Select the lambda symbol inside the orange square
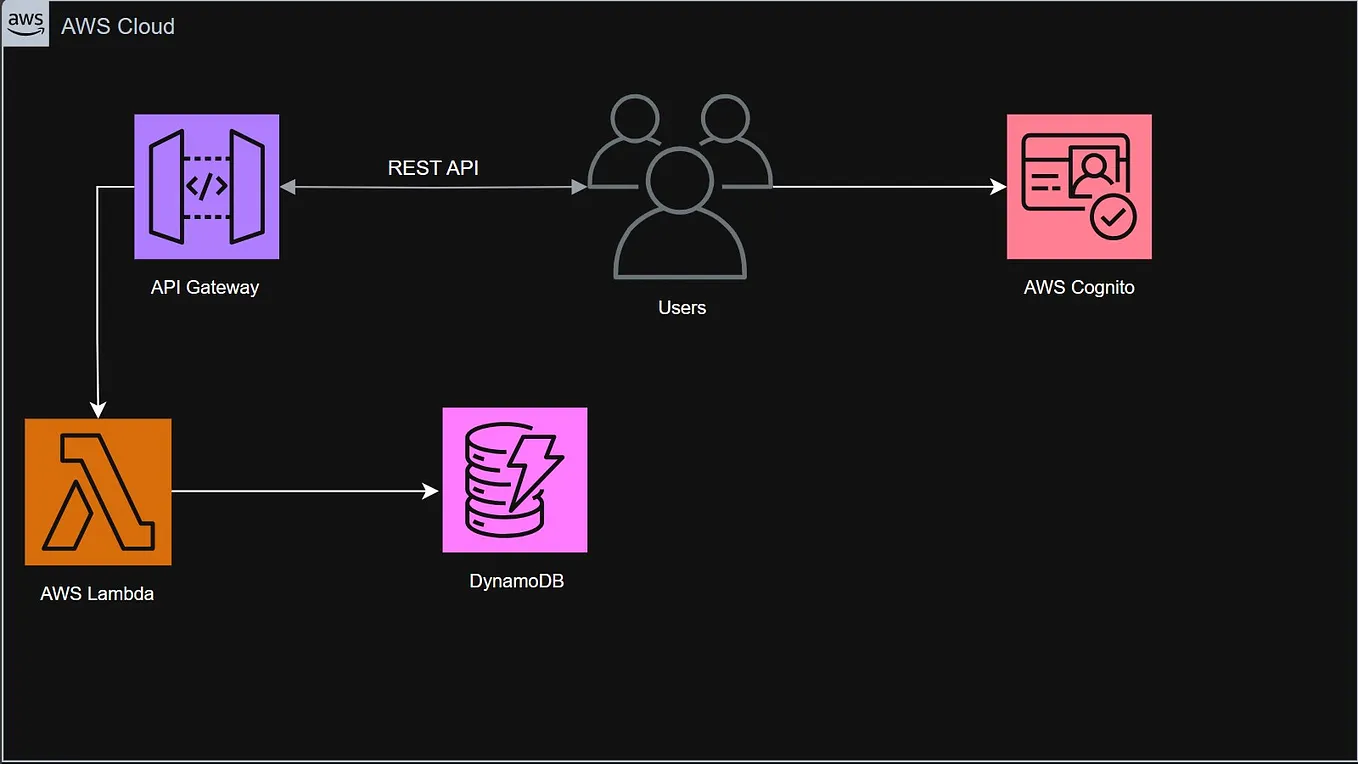 point(97,491)
